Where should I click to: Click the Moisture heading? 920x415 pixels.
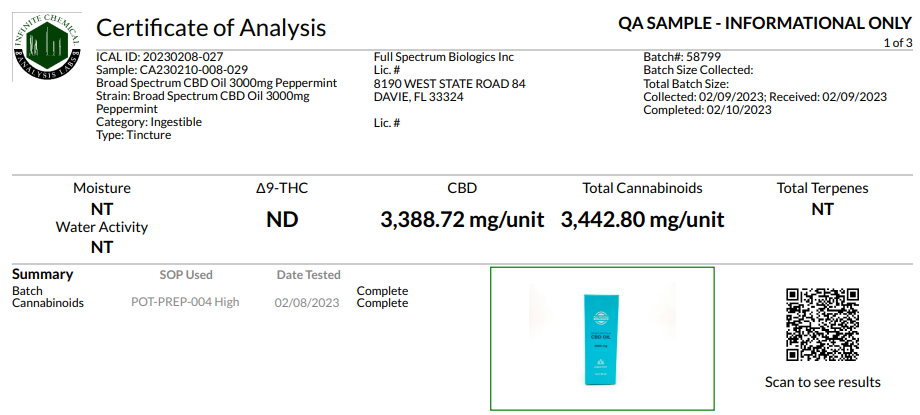click(x=101, y=188)
